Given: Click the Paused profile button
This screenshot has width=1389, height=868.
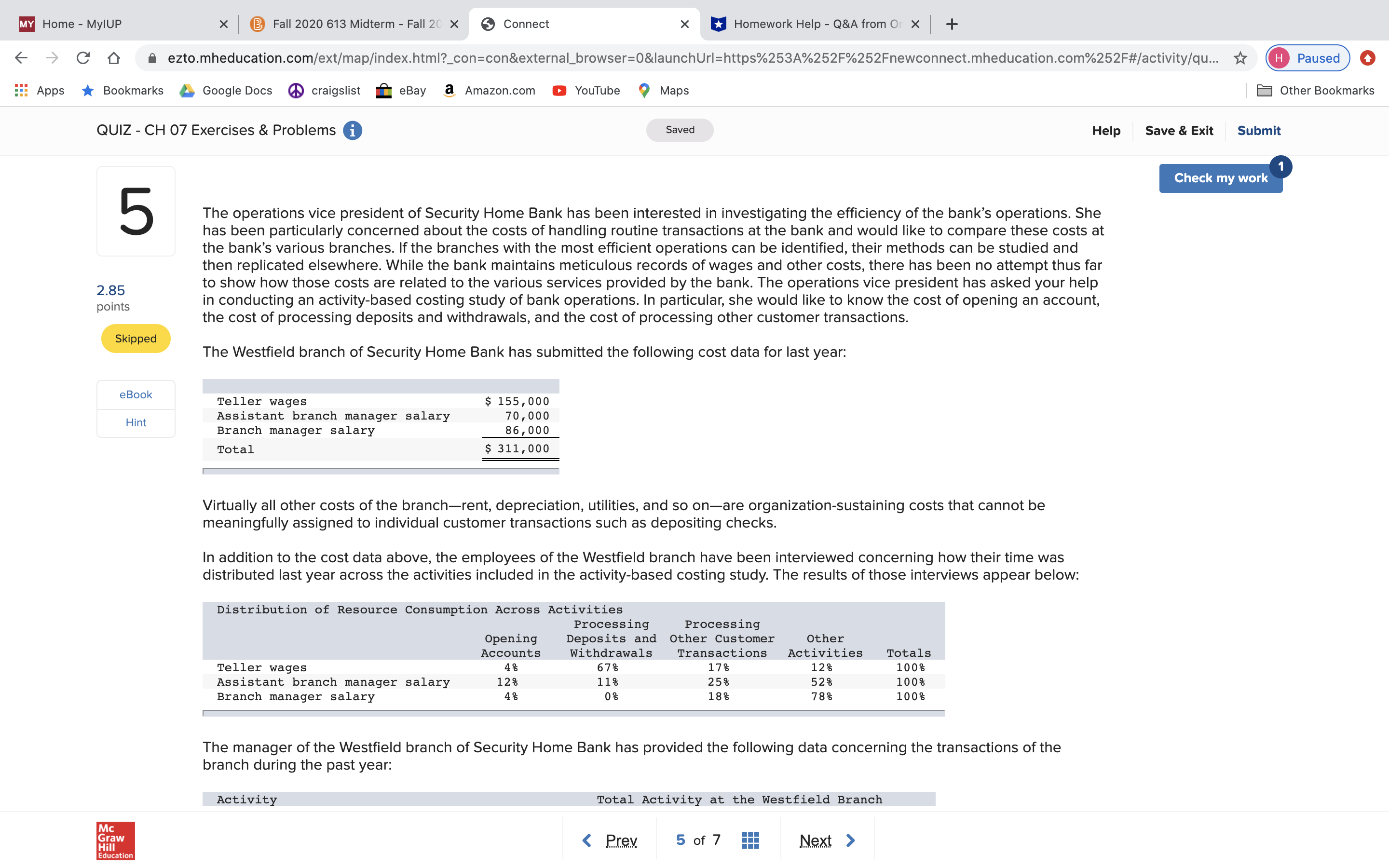Looking at the screenshot, I should 1307,58.
